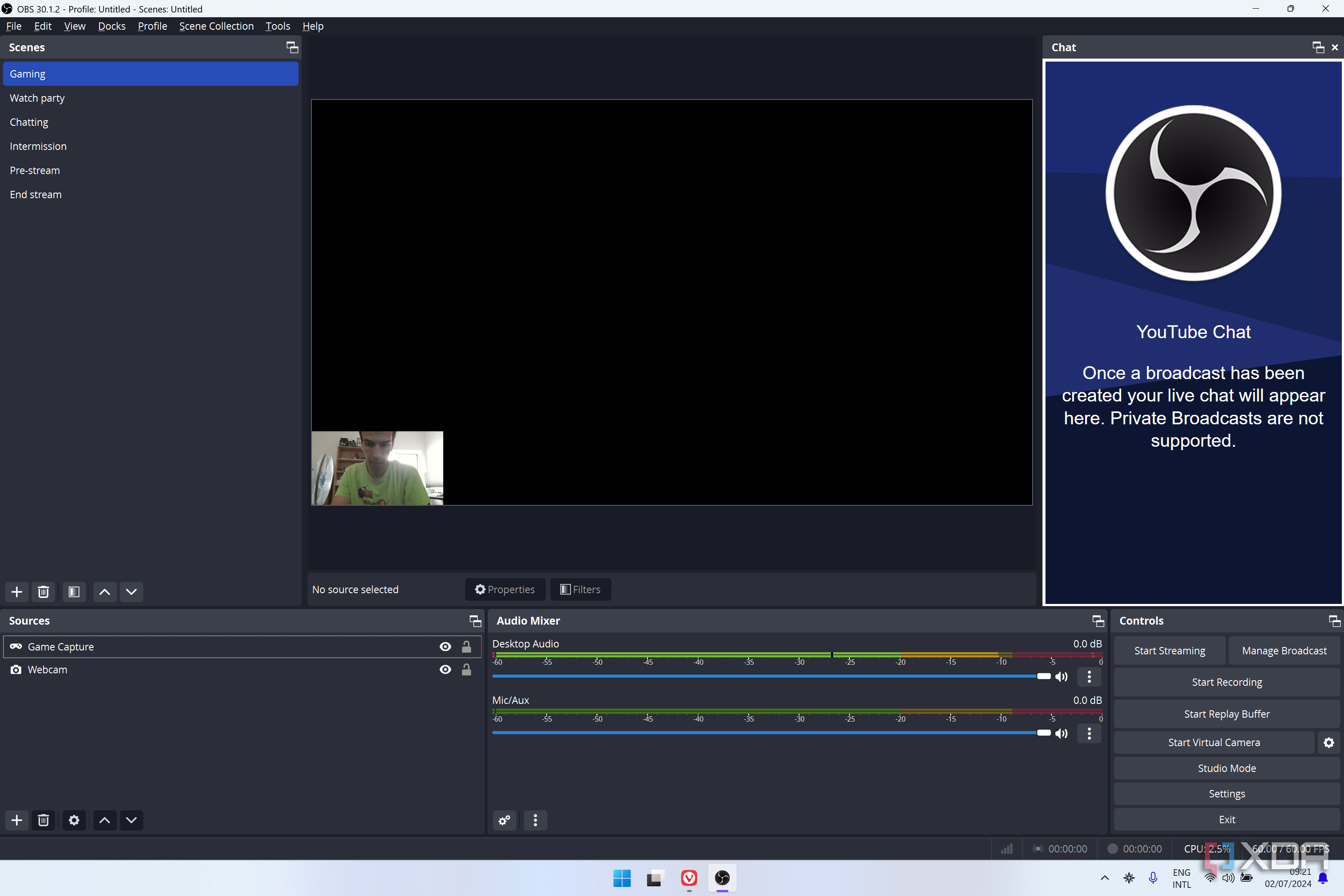The image size is (1344, 896).
Task: Open OBS Settings button
Action: [x=1226, y=794]
